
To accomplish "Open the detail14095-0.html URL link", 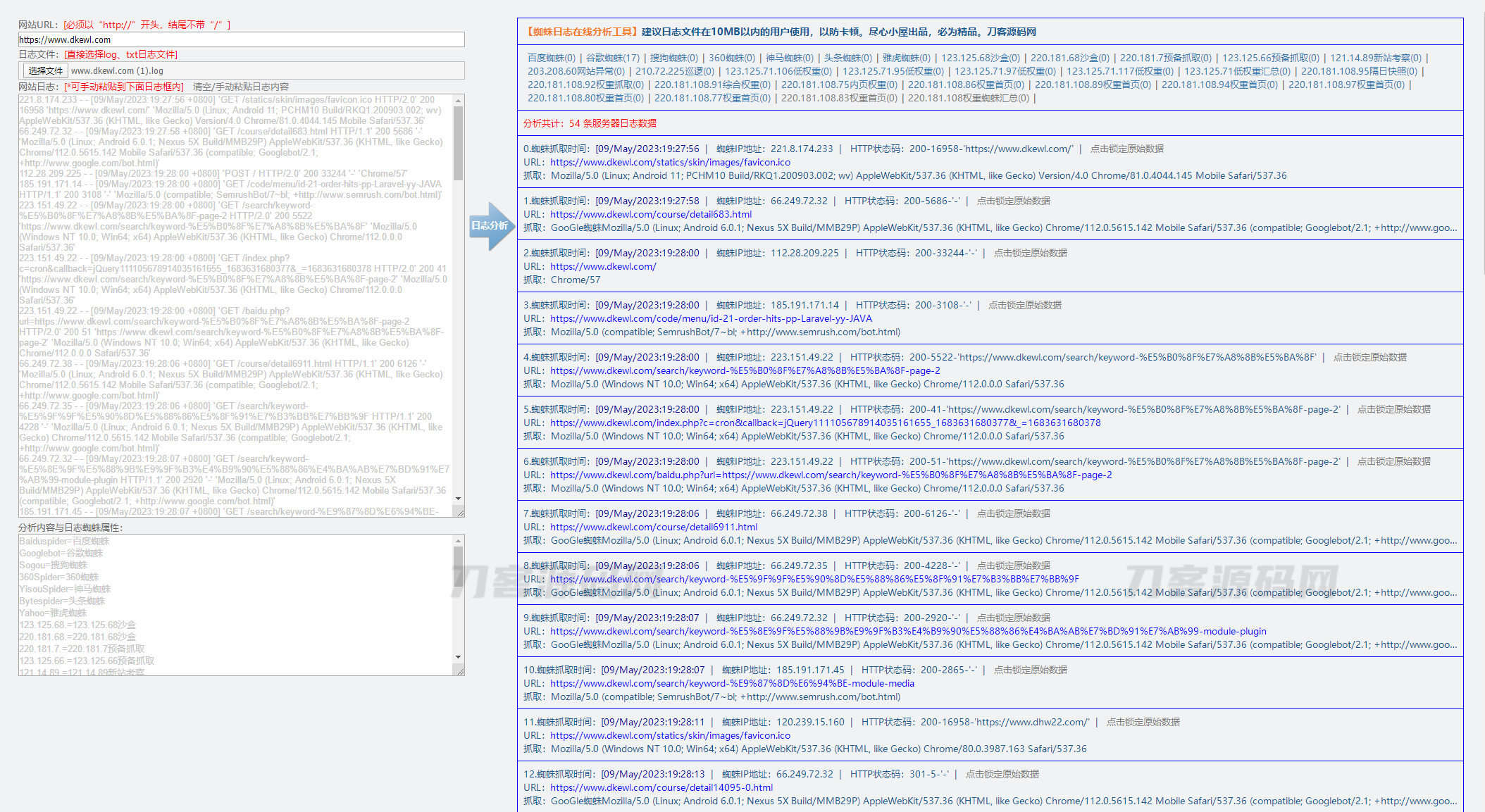I will [x=661, y=787].
